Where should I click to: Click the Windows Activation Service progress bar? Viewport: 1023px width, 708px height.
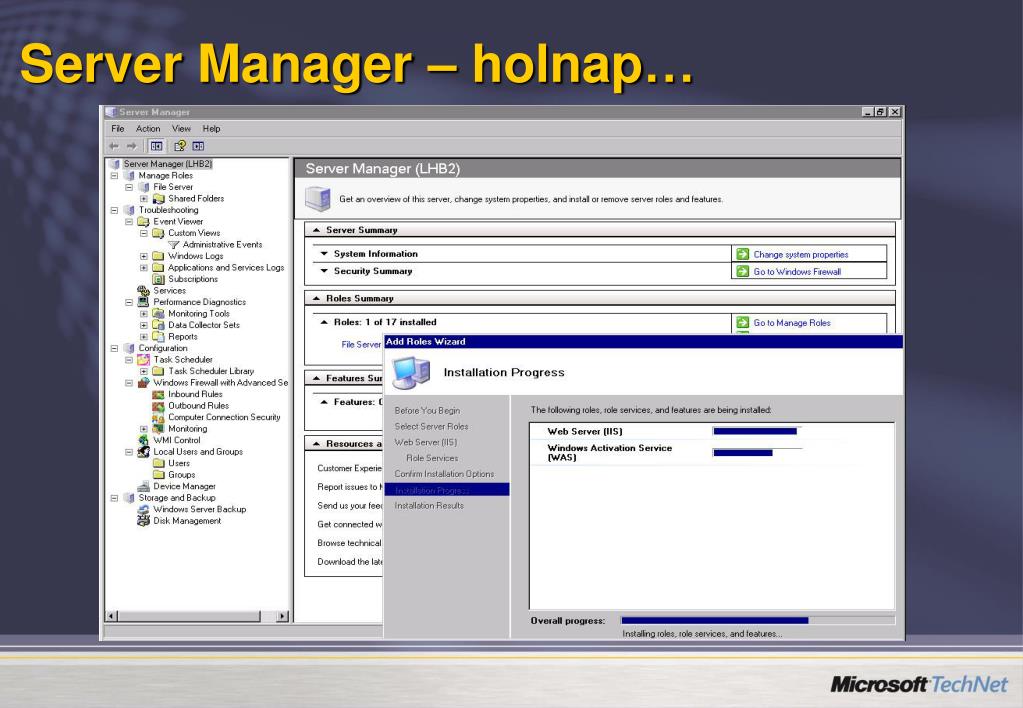[757, 452]
